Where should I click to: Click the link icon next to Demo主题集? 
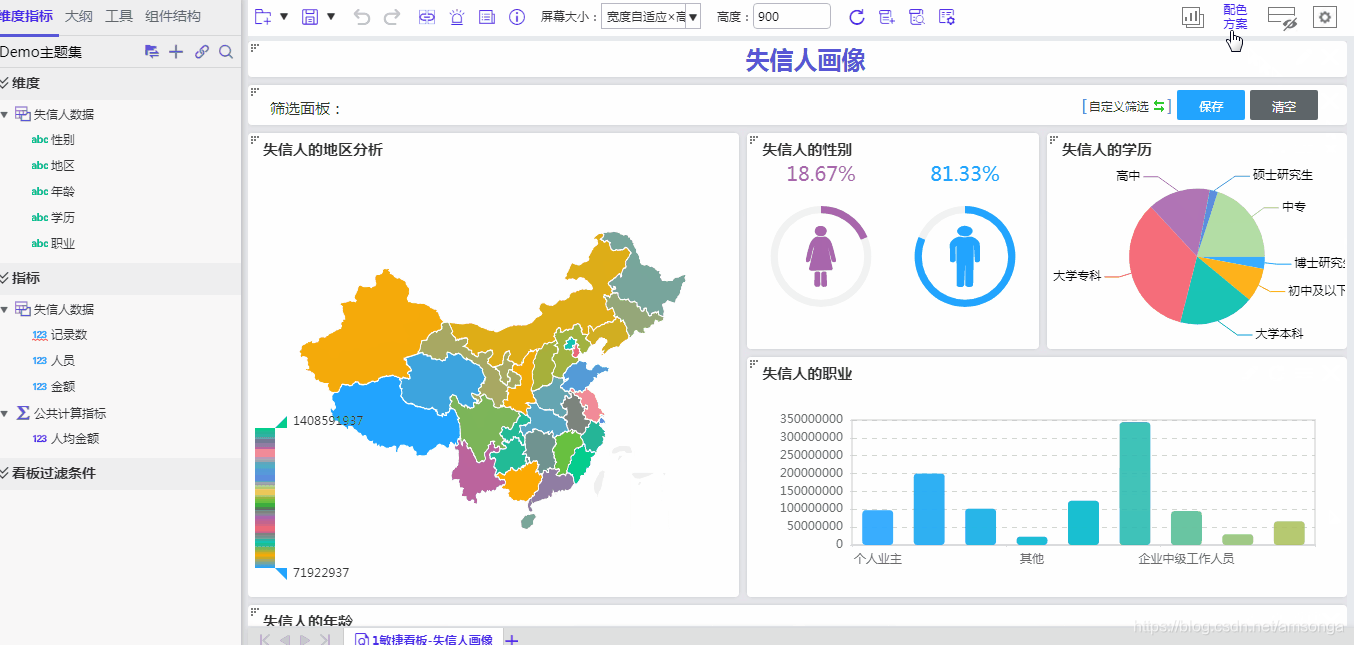(201, 52)
